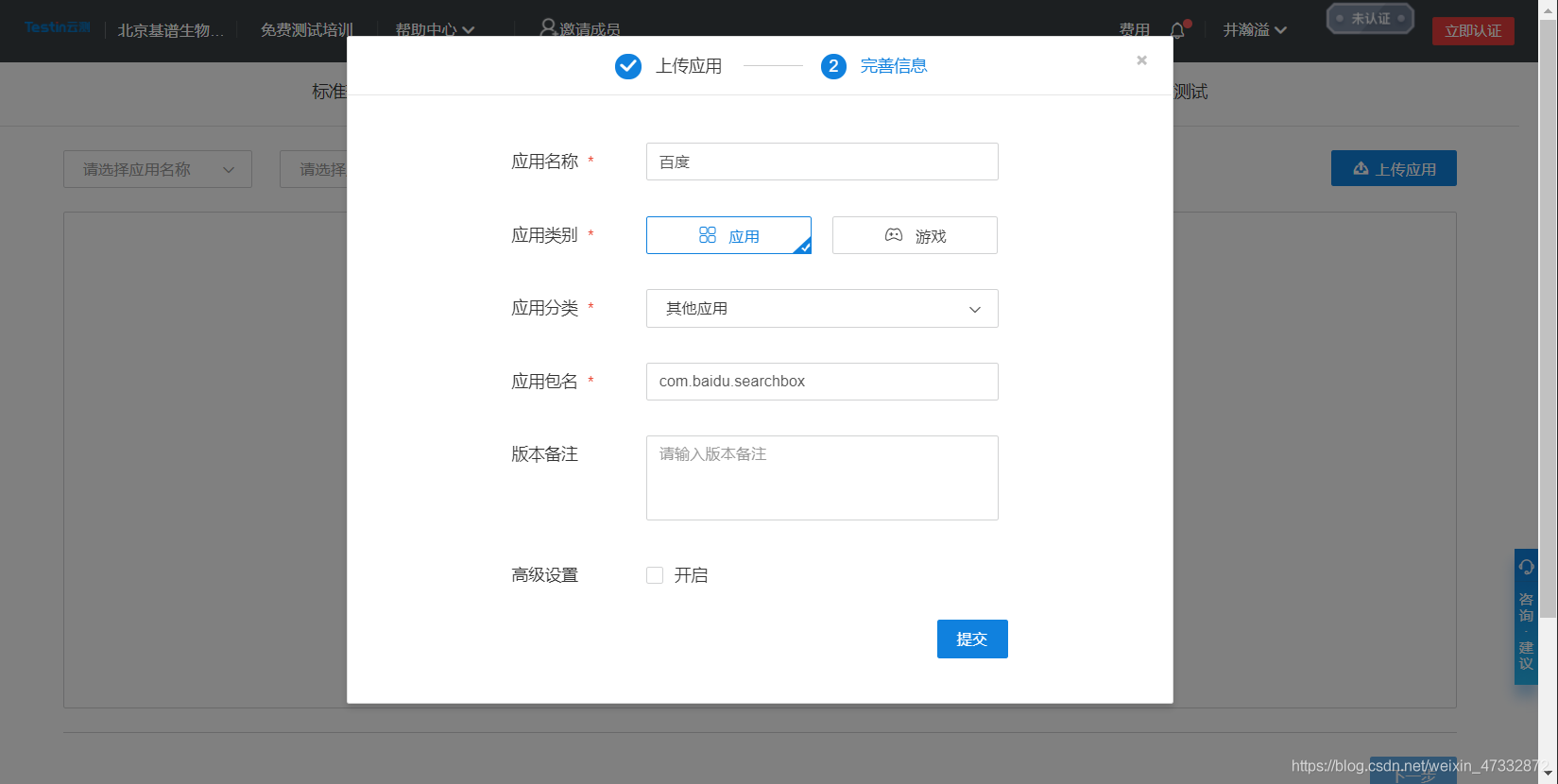1558x784 pixels.
Task: Open 北京基谱生物 organization menu item
Action: [171, 30]
